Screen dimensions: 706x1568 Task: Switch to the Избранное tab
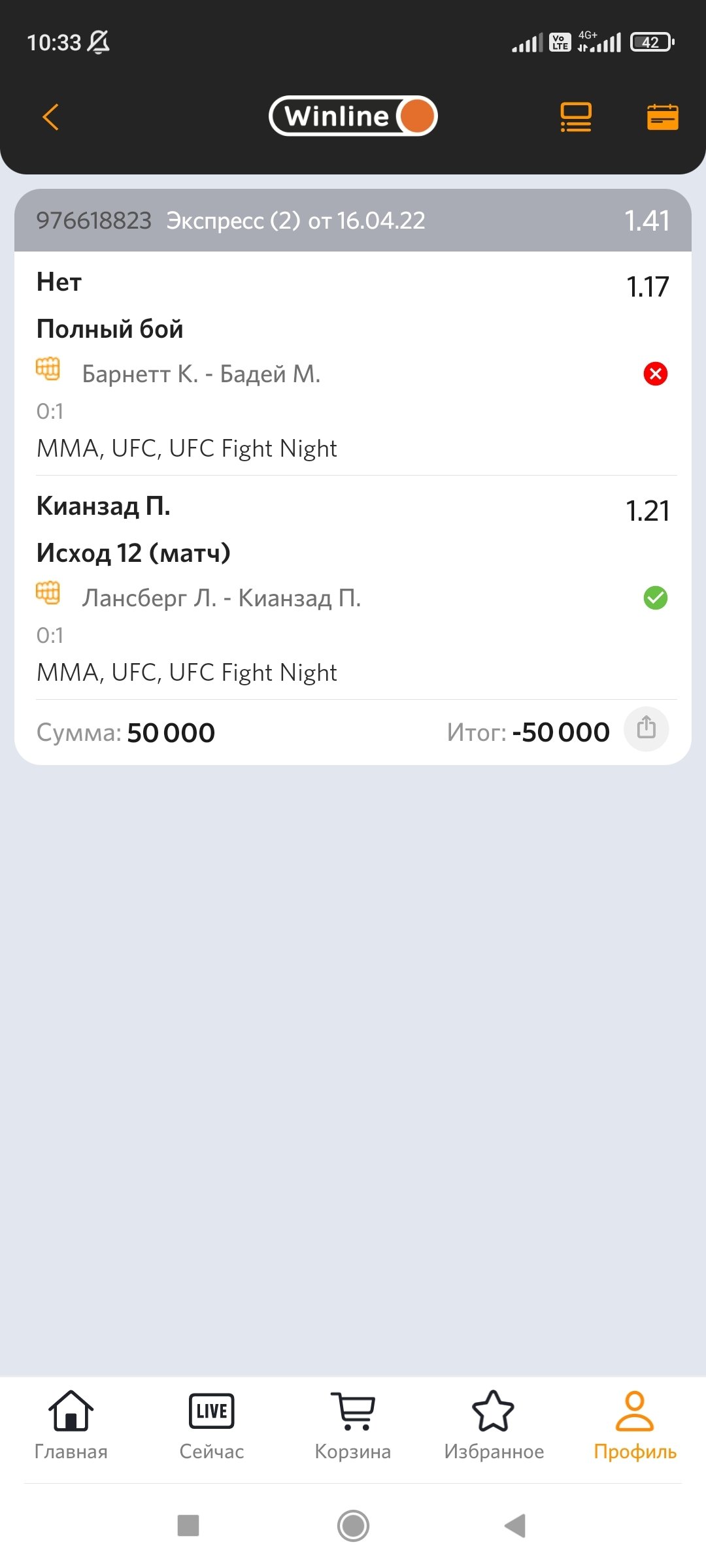pyautogui.click(x=494, y=1424)
